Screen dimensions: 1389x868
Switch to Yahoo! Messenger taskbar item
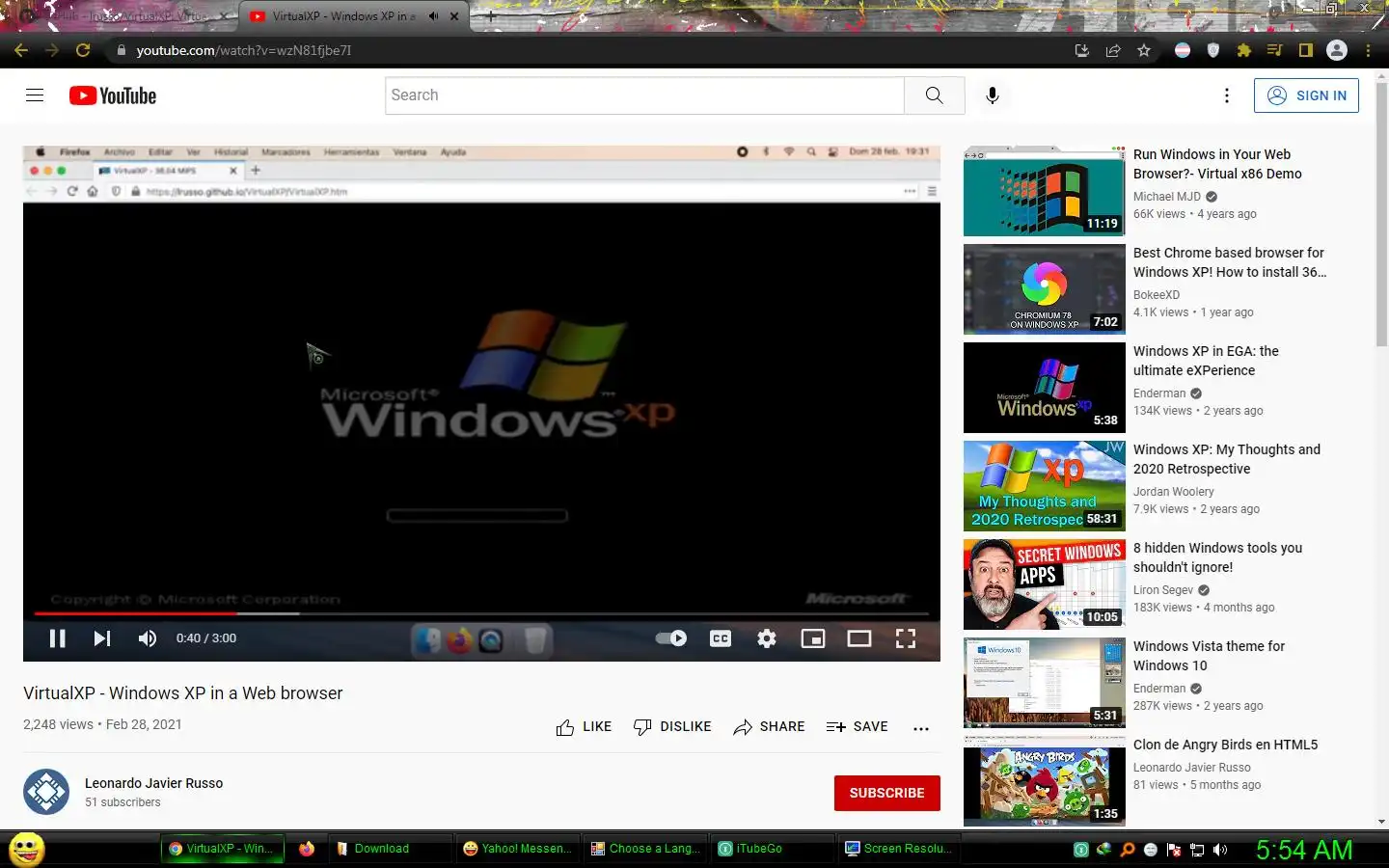(x=518, y=849)
